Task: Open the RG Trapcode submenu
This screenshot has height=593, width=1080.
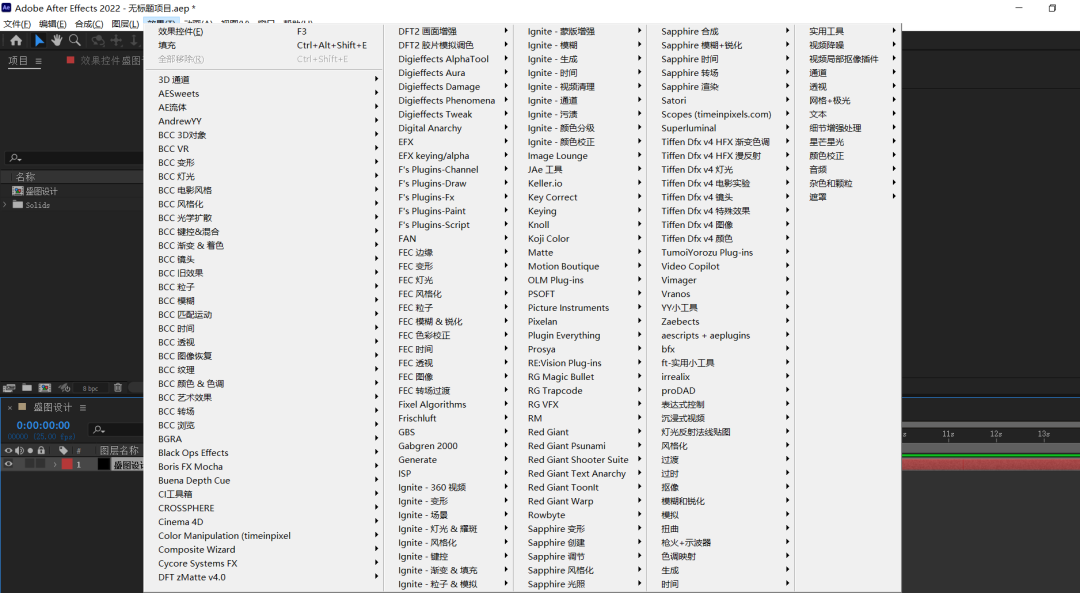Action: pos(580,391)
